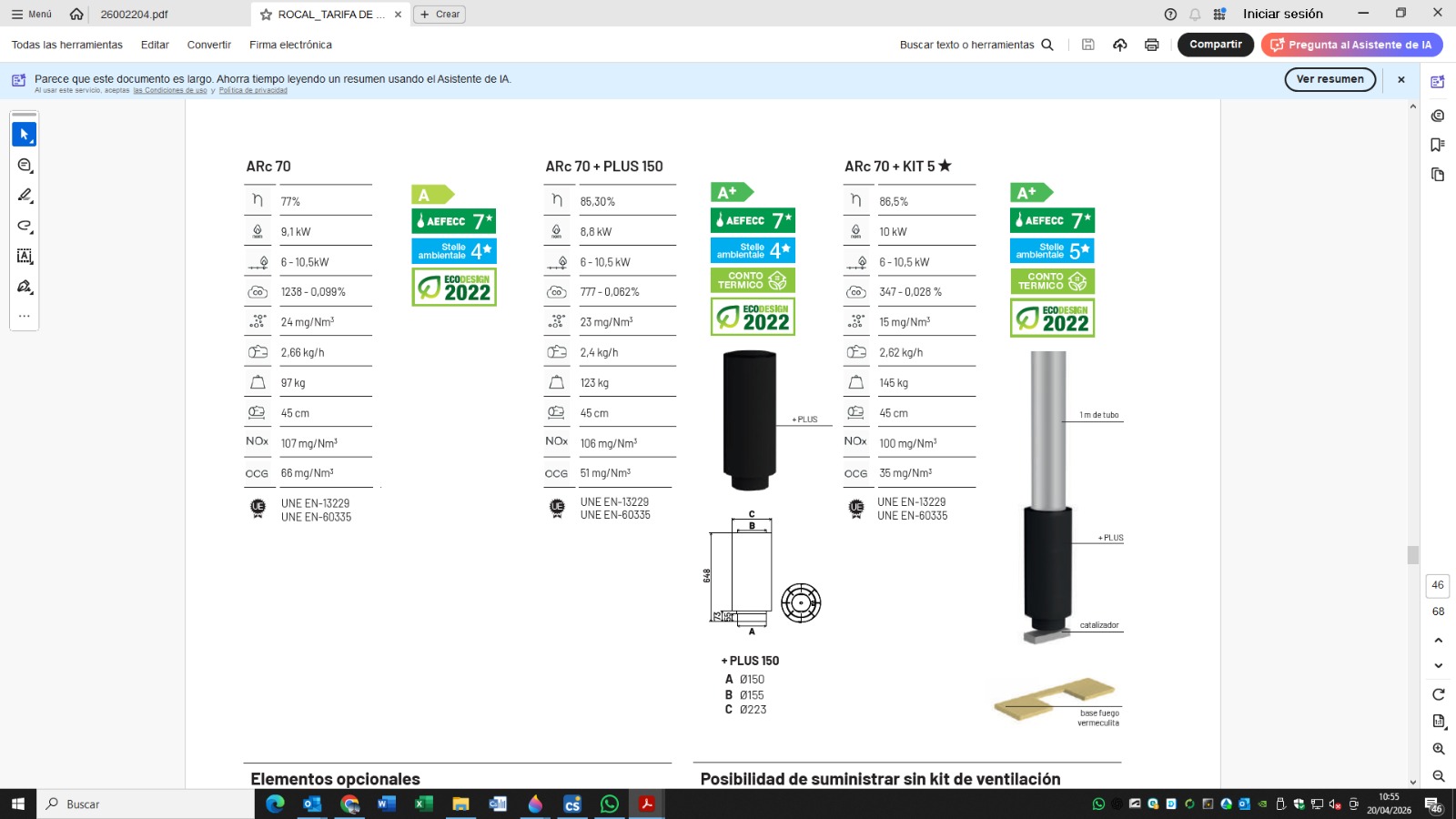
Task: Open the Bookmarks panel icon
Action: click(x=1438, y=145)
